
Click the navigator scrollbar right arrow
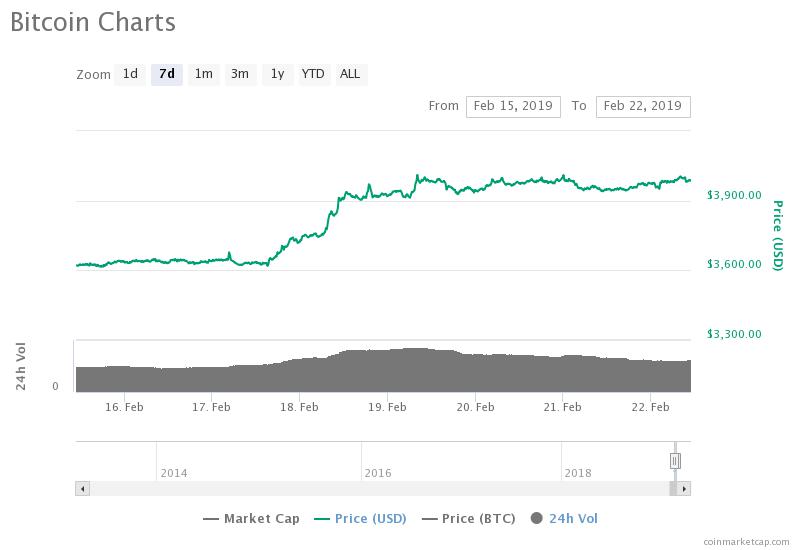click(684, 489)
